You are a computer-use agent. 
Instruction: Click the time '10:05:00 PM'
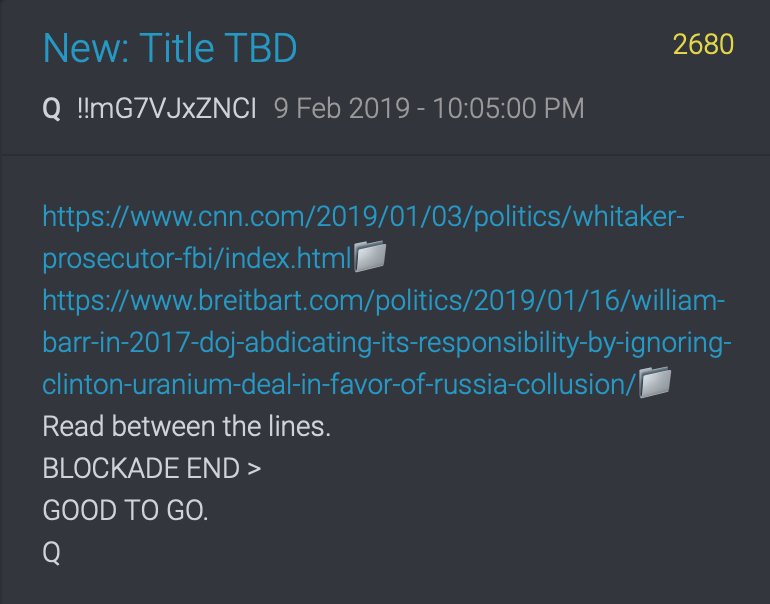click(508, 108)
